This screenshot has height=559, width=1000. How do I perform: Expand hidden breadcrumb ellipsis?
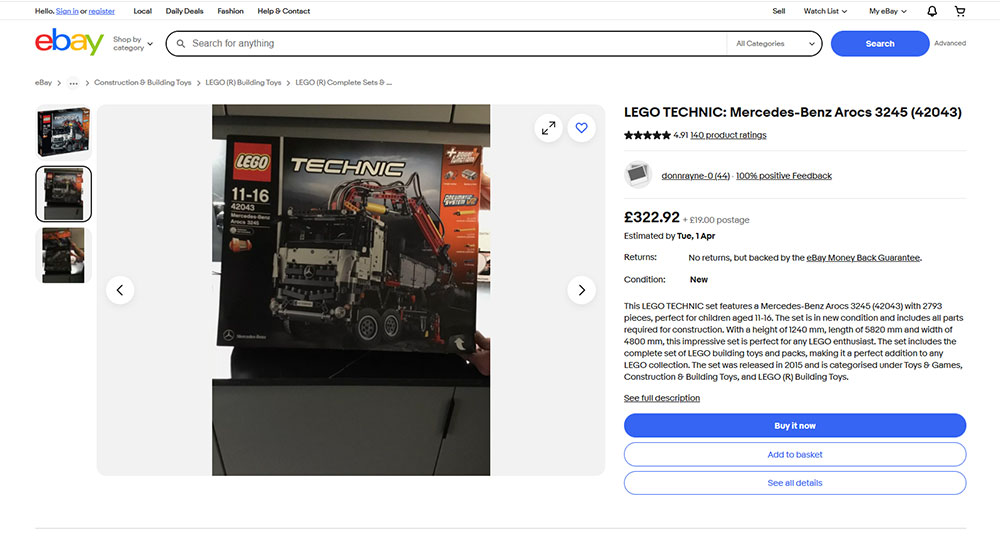pyautogui.click(x=73, y=83)
